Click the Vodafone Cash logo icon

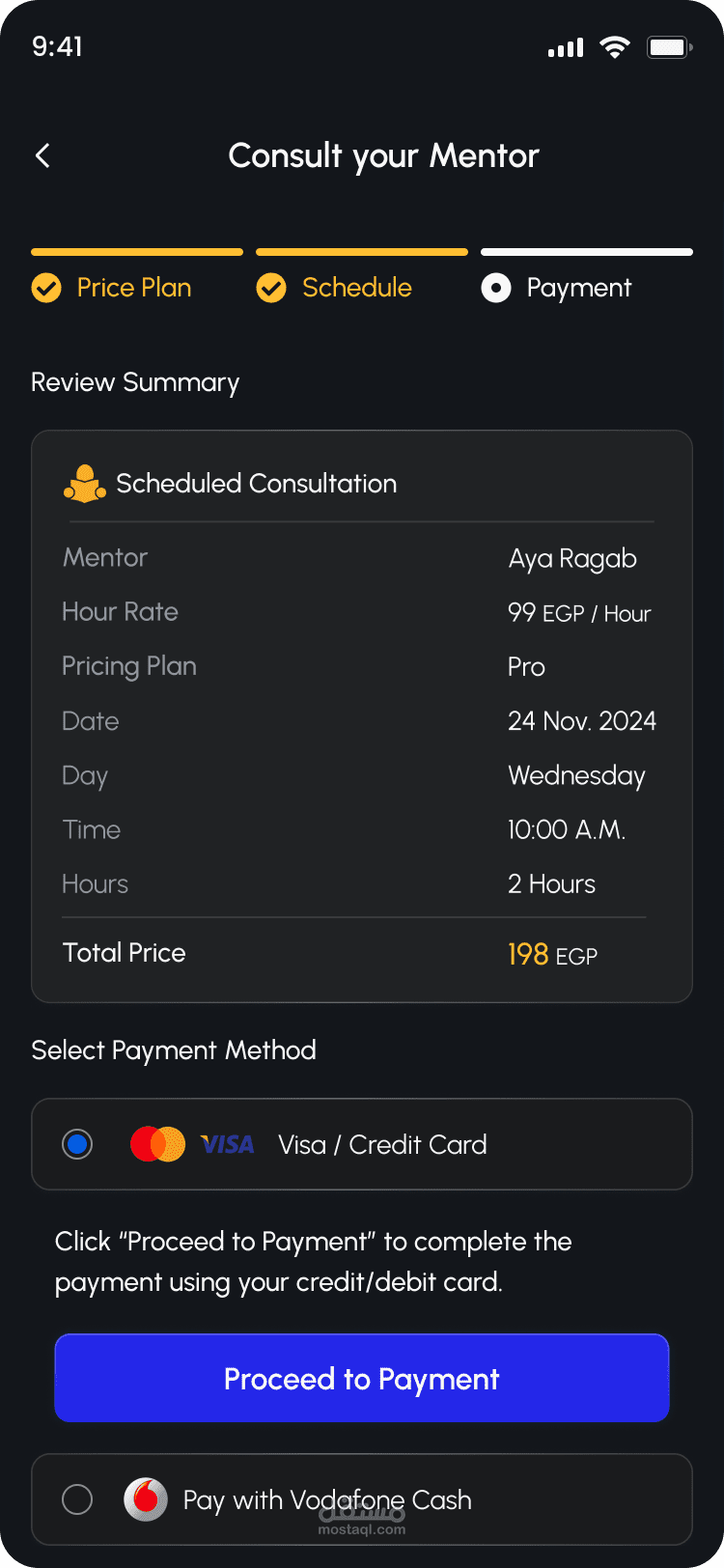[146, 1499]
